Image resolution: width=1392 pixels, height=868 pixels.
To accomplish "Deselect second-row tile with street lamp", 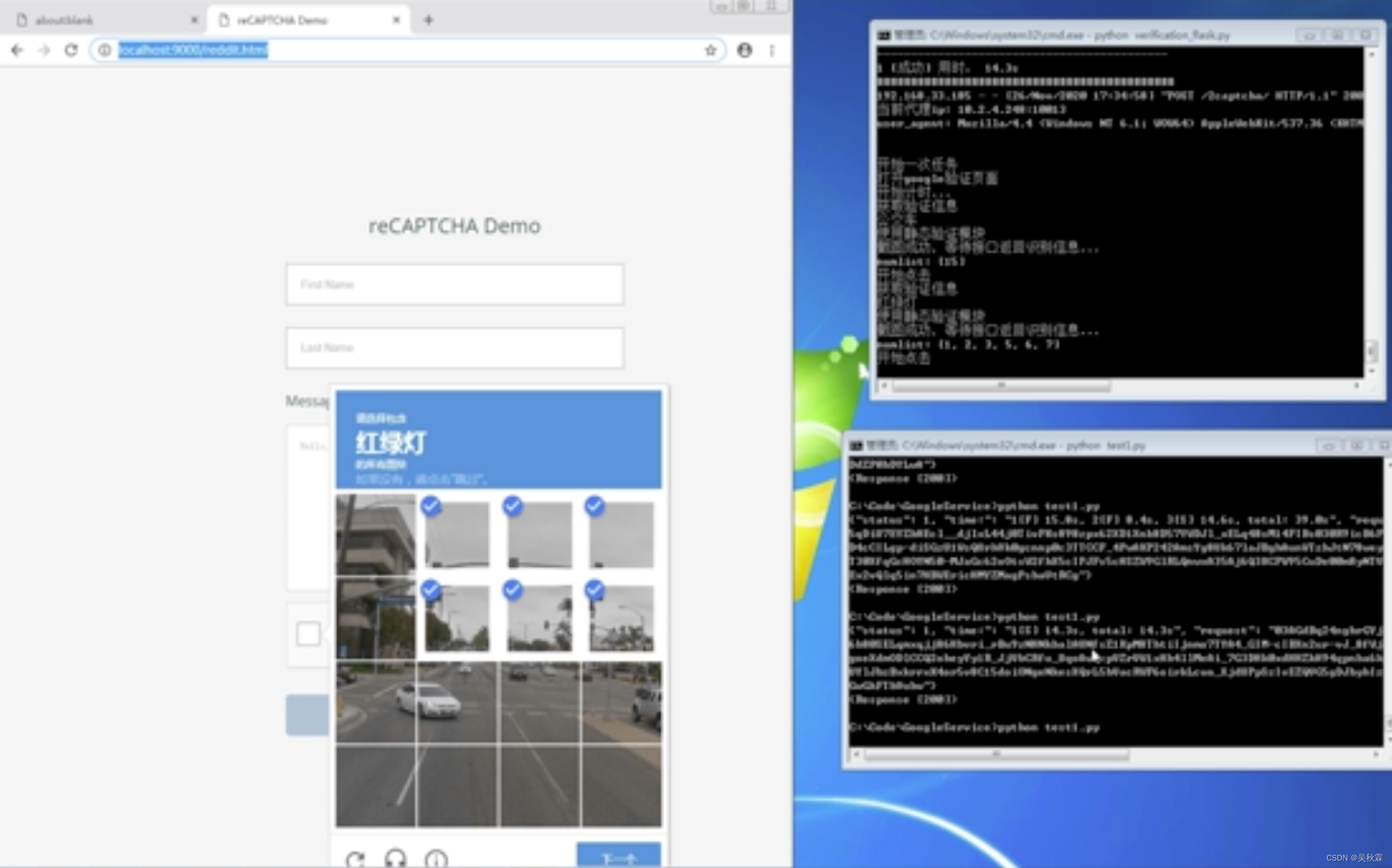I will click(x=621, y=619).
